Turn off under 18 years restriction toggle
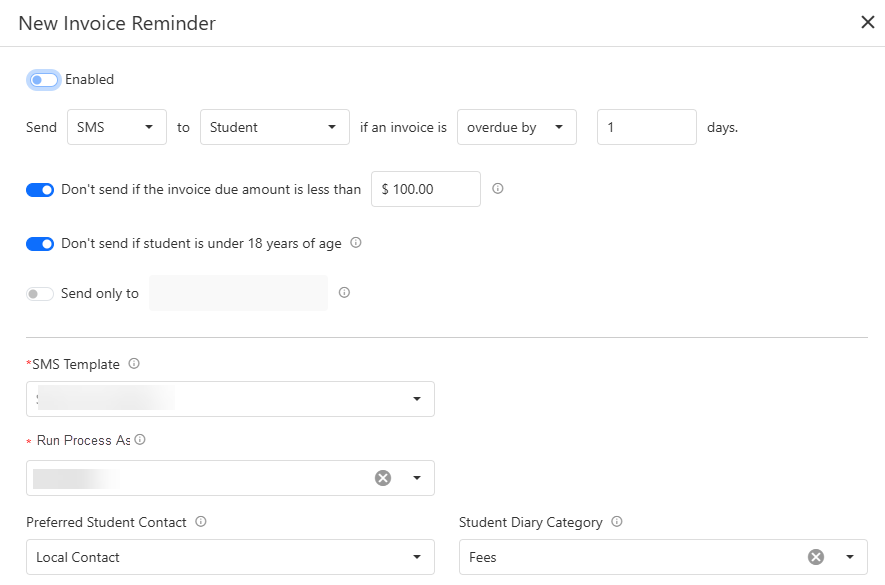 (x=40, y=244)
